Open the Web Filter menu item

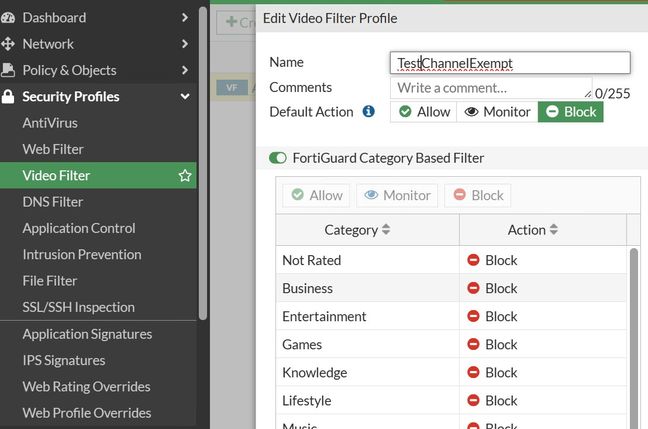tap(53, 149)
